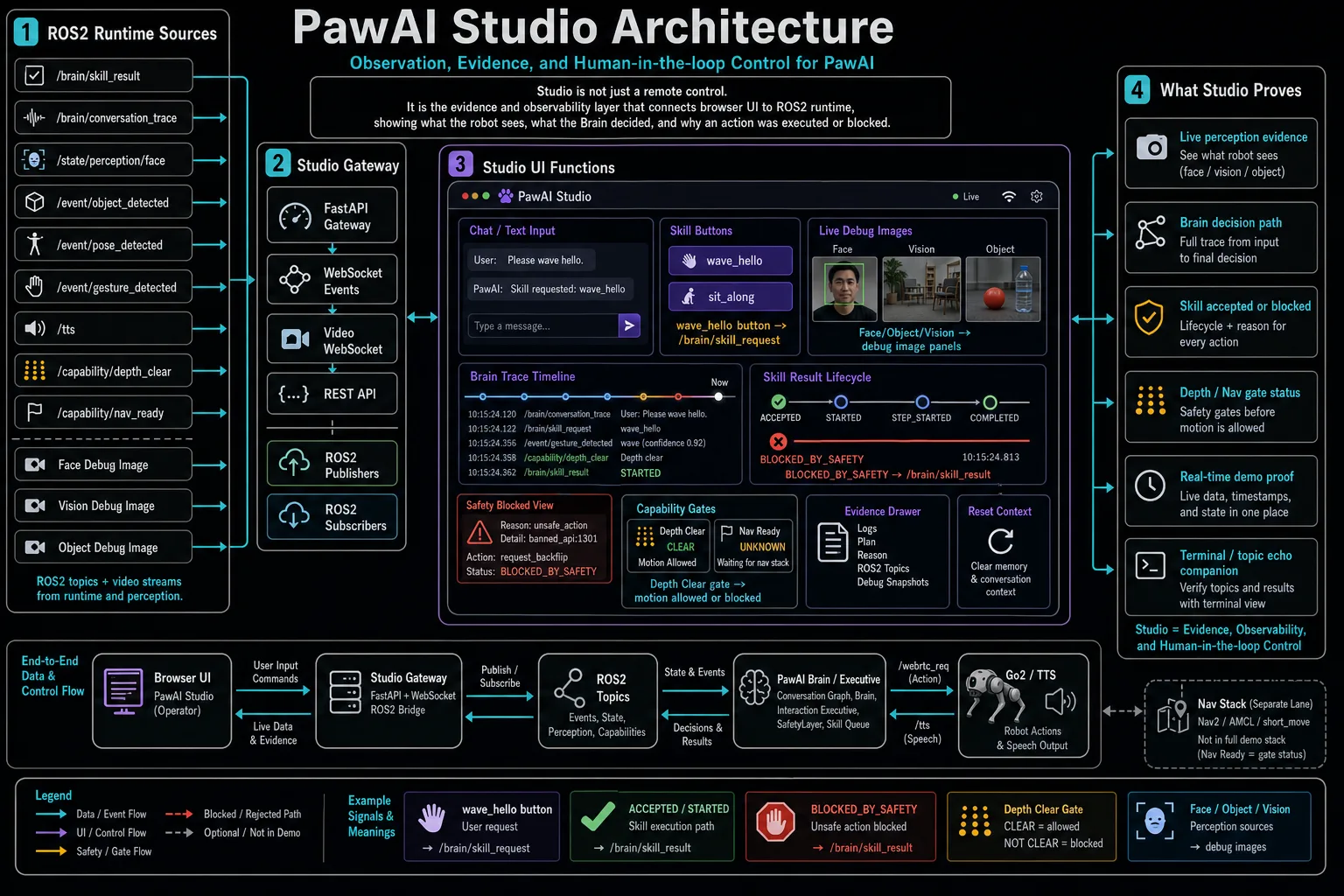Click the stick-figure icon for /event/pose_detected
Viewport: 1344px width, 896px height.
pyautogui.click(x=34, y=244)
